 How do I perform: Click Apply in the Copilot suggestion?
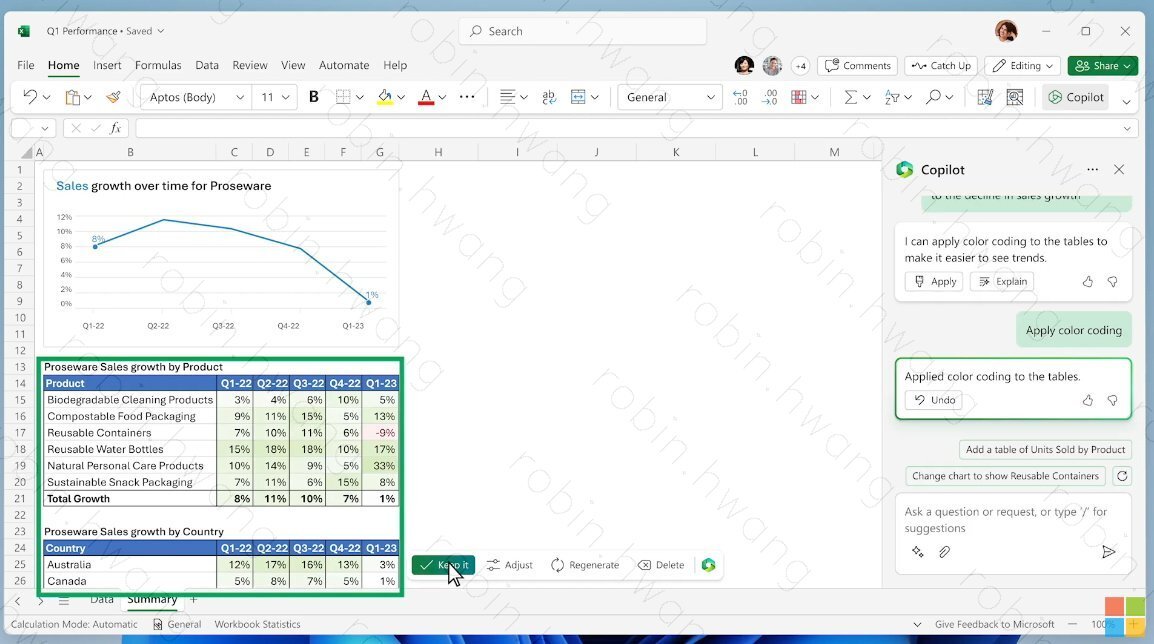[934, 281]
